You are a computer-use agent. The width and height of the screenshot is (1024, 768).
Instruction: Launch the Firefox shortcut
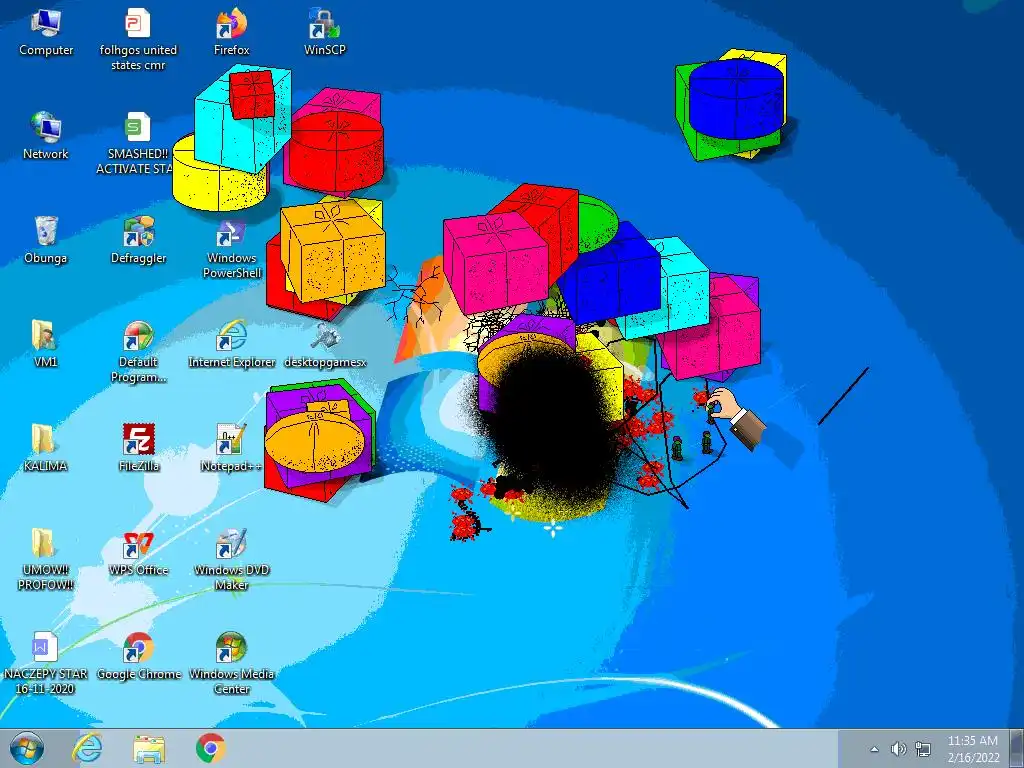[x=232, y=33]
